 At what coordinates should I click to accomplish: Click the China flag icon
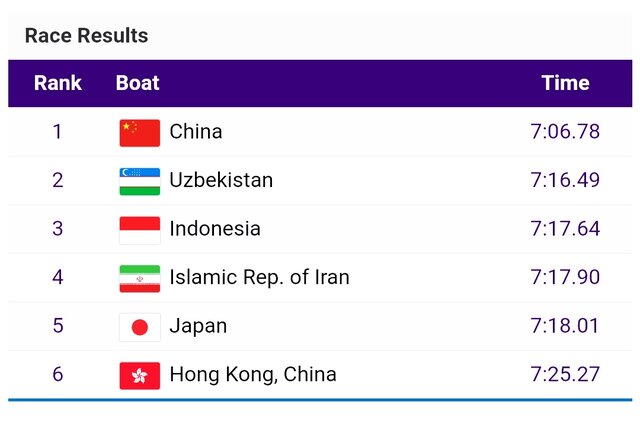[139, 132]
